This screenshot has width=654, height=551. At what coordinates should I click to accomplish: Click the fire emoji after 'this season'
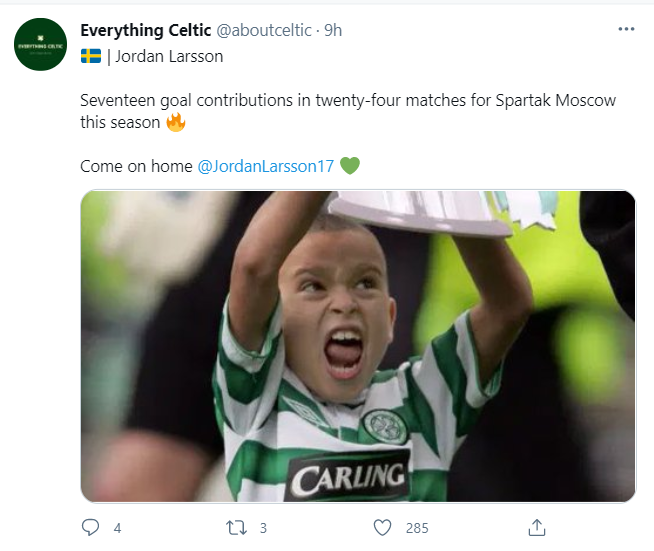176,123
